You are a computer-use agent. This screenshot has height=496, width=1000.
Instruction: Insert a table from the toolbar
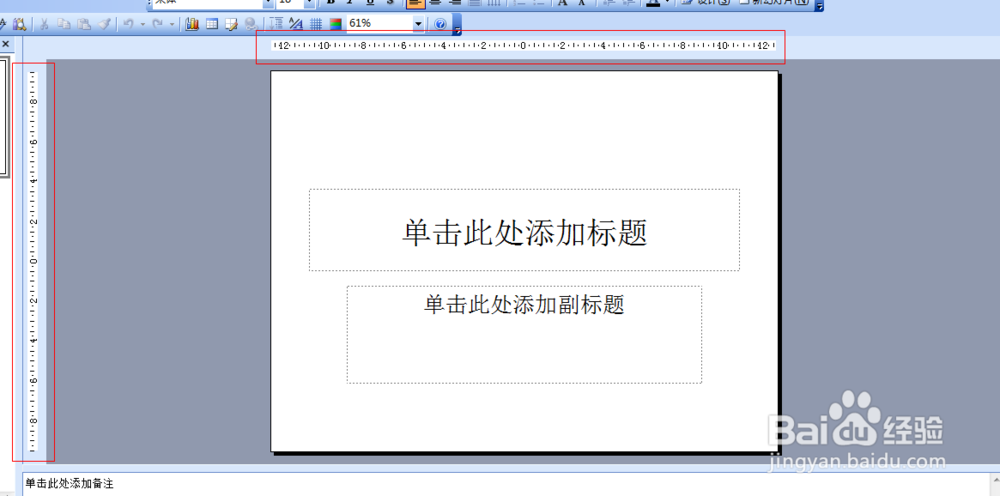click(212, 24)
